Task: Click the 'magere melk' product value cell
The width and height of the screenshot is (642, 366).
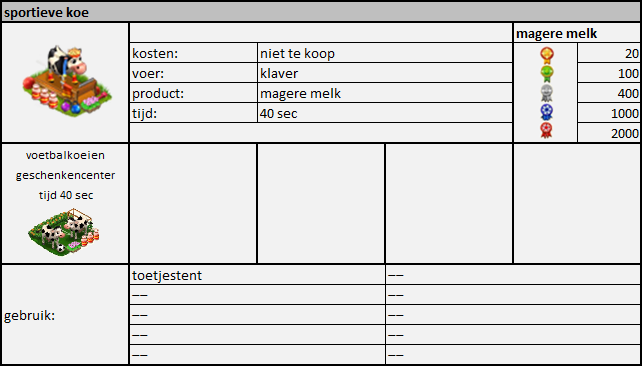Action: coord(385,93)
